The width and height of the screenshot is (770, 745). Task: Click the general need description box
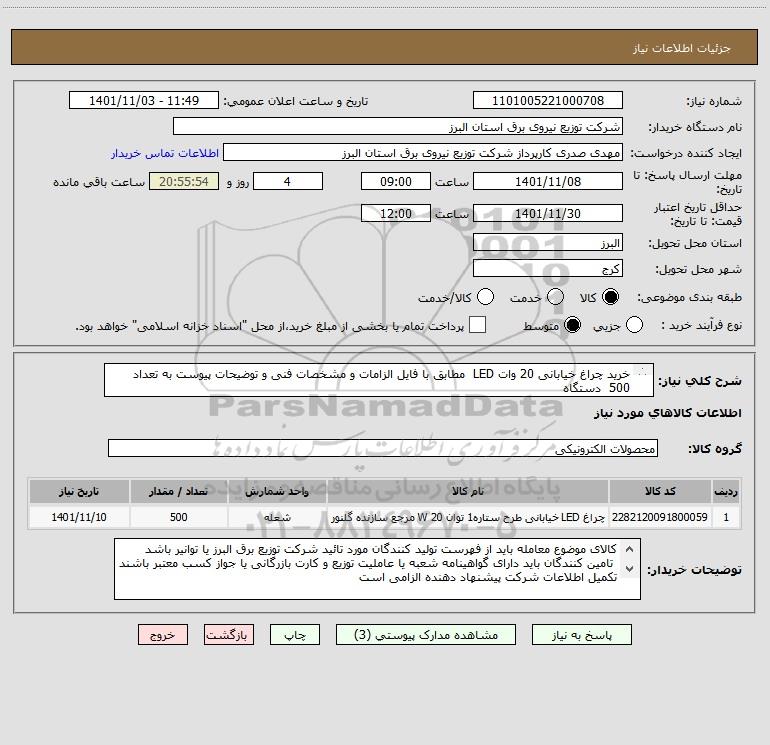pyautogui.click(x=379, y=380)
